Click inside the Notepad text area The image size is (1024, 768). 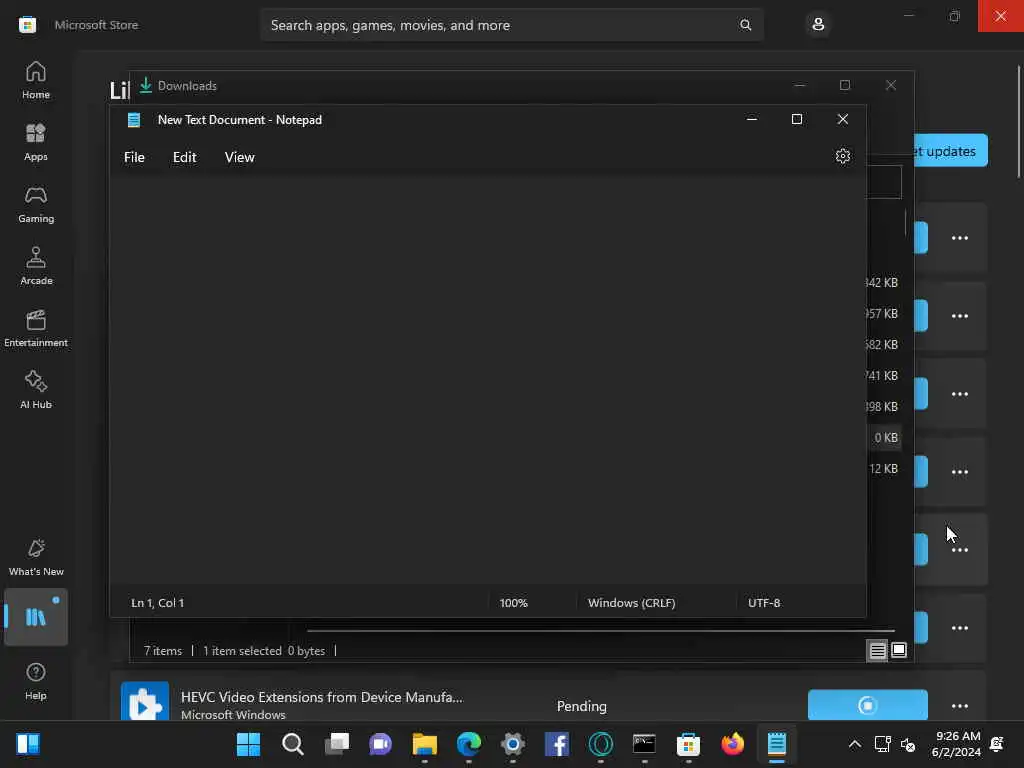pyautogui.click(x=487, y=379)
